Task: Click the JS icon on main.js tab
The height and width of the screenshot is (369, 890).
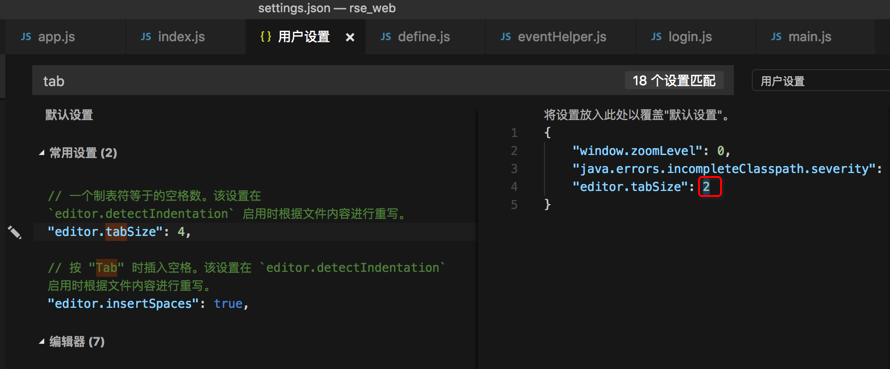Action: coord(776,37)
